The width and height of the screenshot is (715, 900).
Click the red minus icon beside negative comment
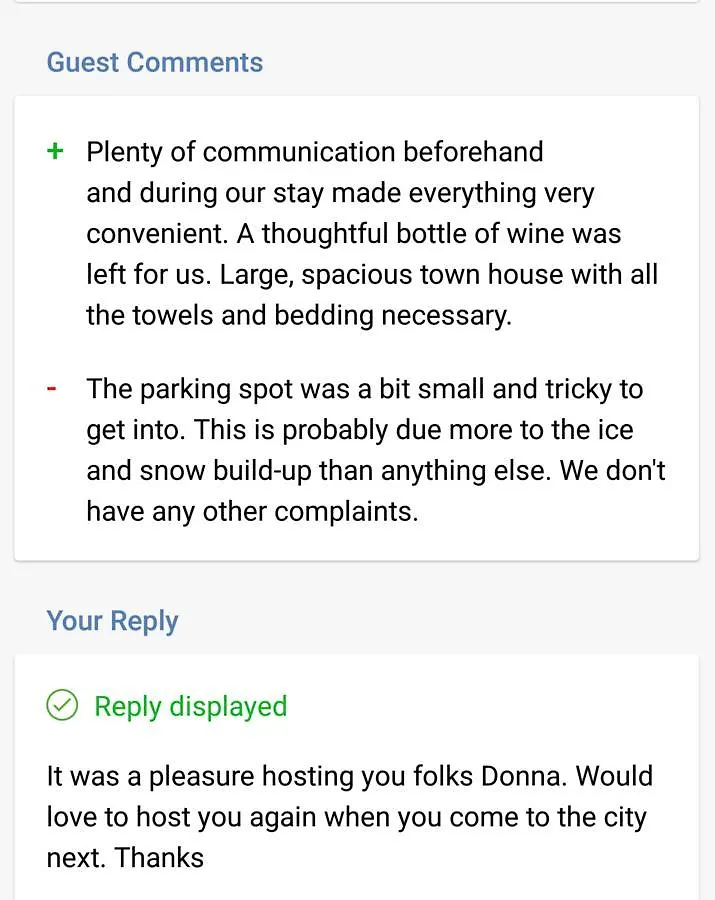click(52, 389)
